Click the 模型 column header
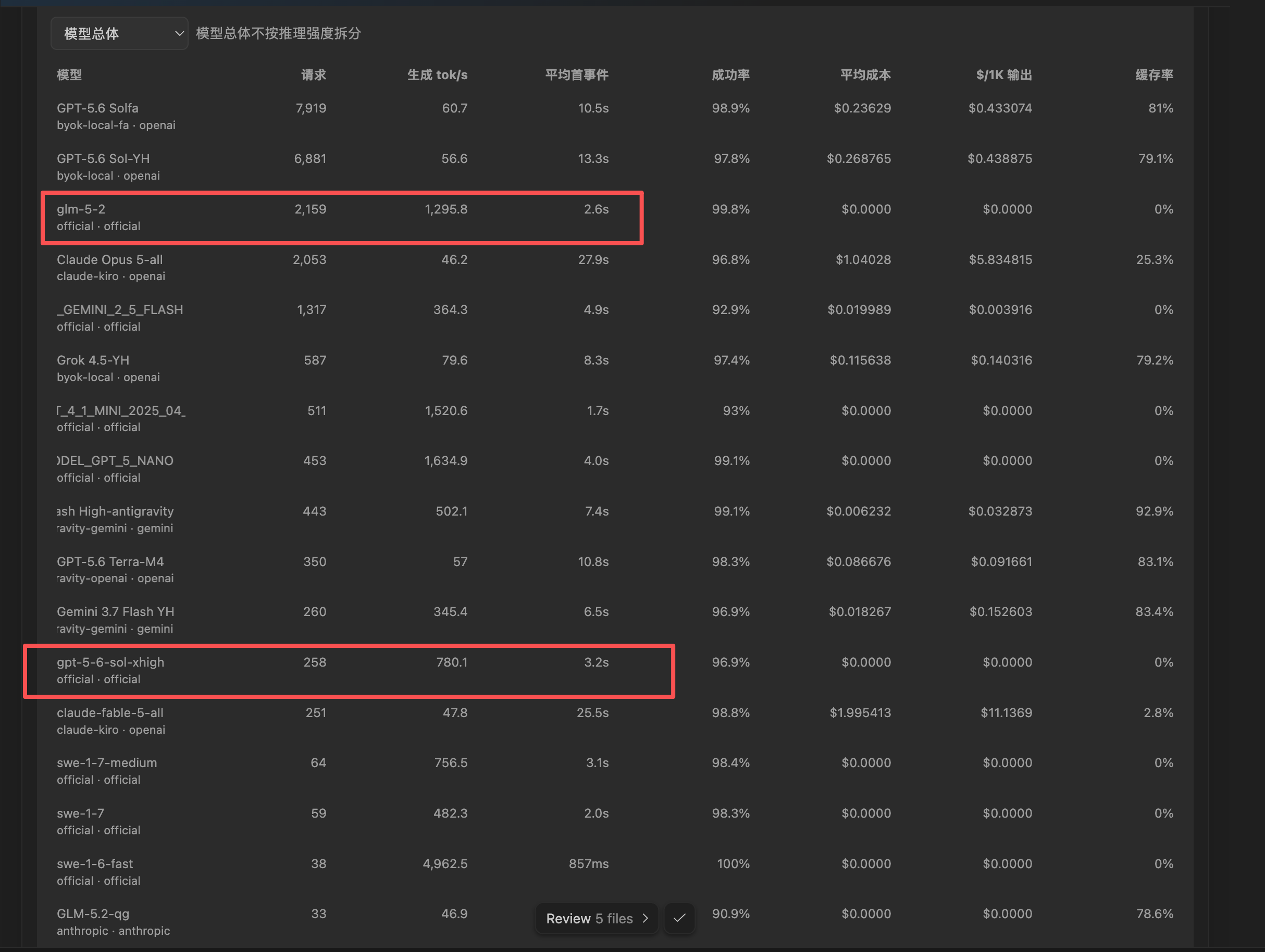 pos(69,75)
